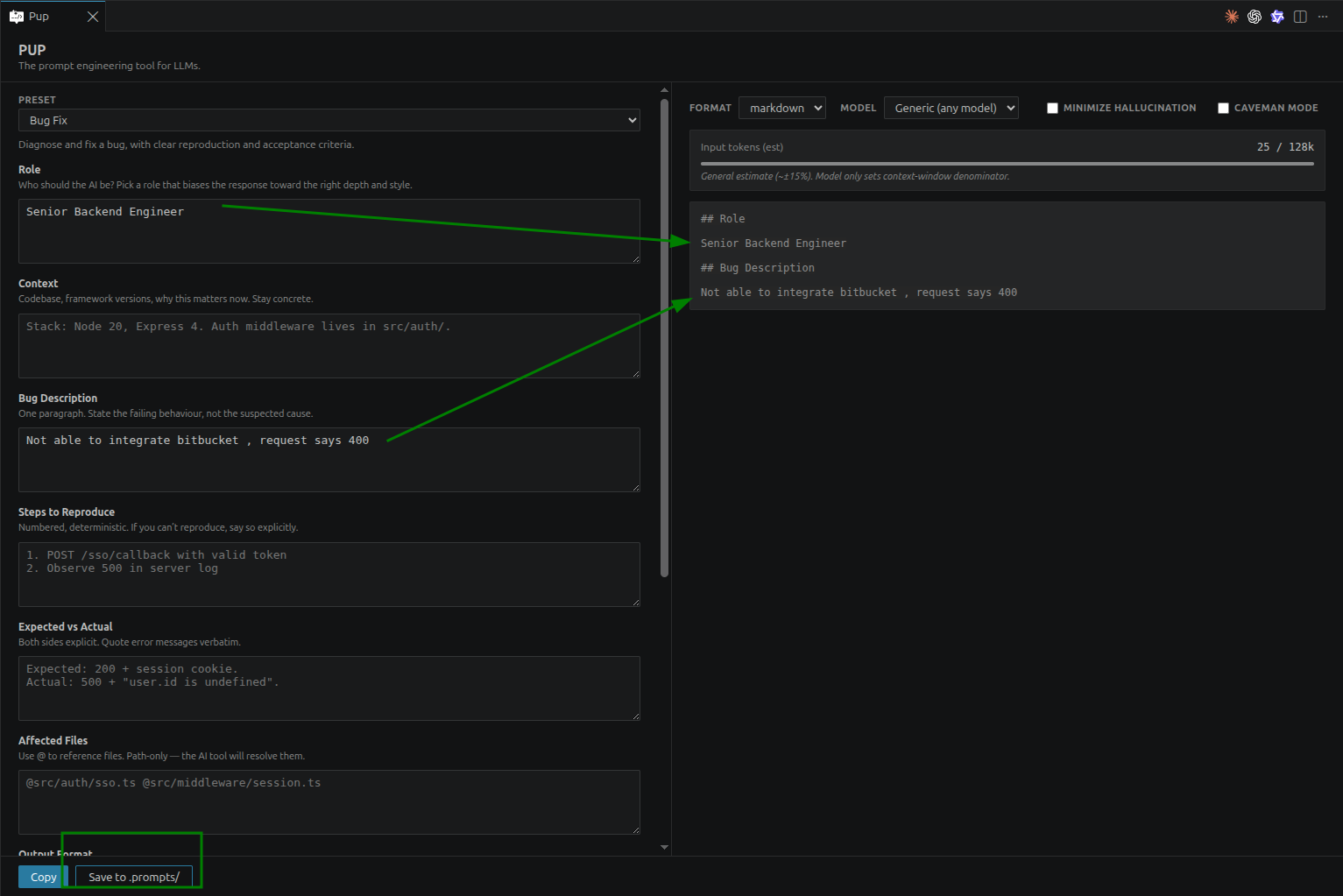
Task: Click the 'The prompt engineering tool for LLMs.' subtitle
Action: click(110, 66)
